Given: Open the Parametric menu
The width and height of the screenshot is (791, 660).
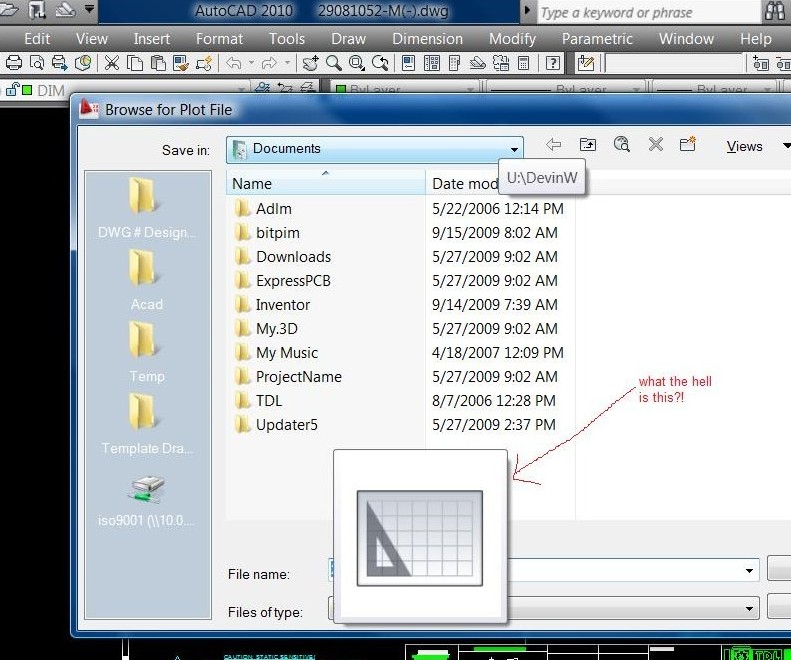Looking at the screenshot, I should 597,39.
